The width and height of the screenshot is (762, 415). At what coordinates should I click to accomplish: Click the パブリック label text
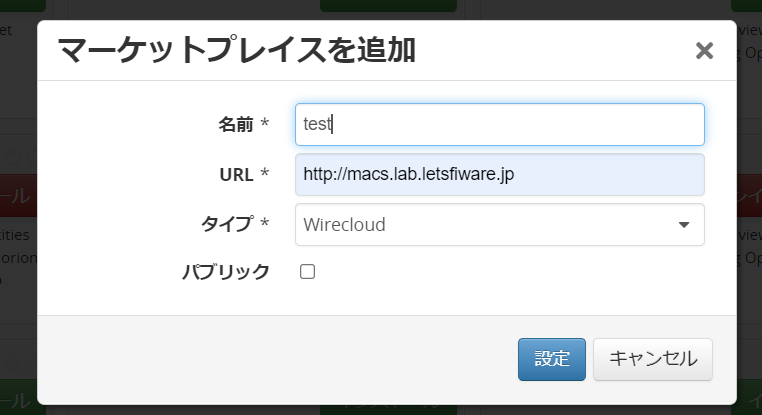click(x=225, y=271)
